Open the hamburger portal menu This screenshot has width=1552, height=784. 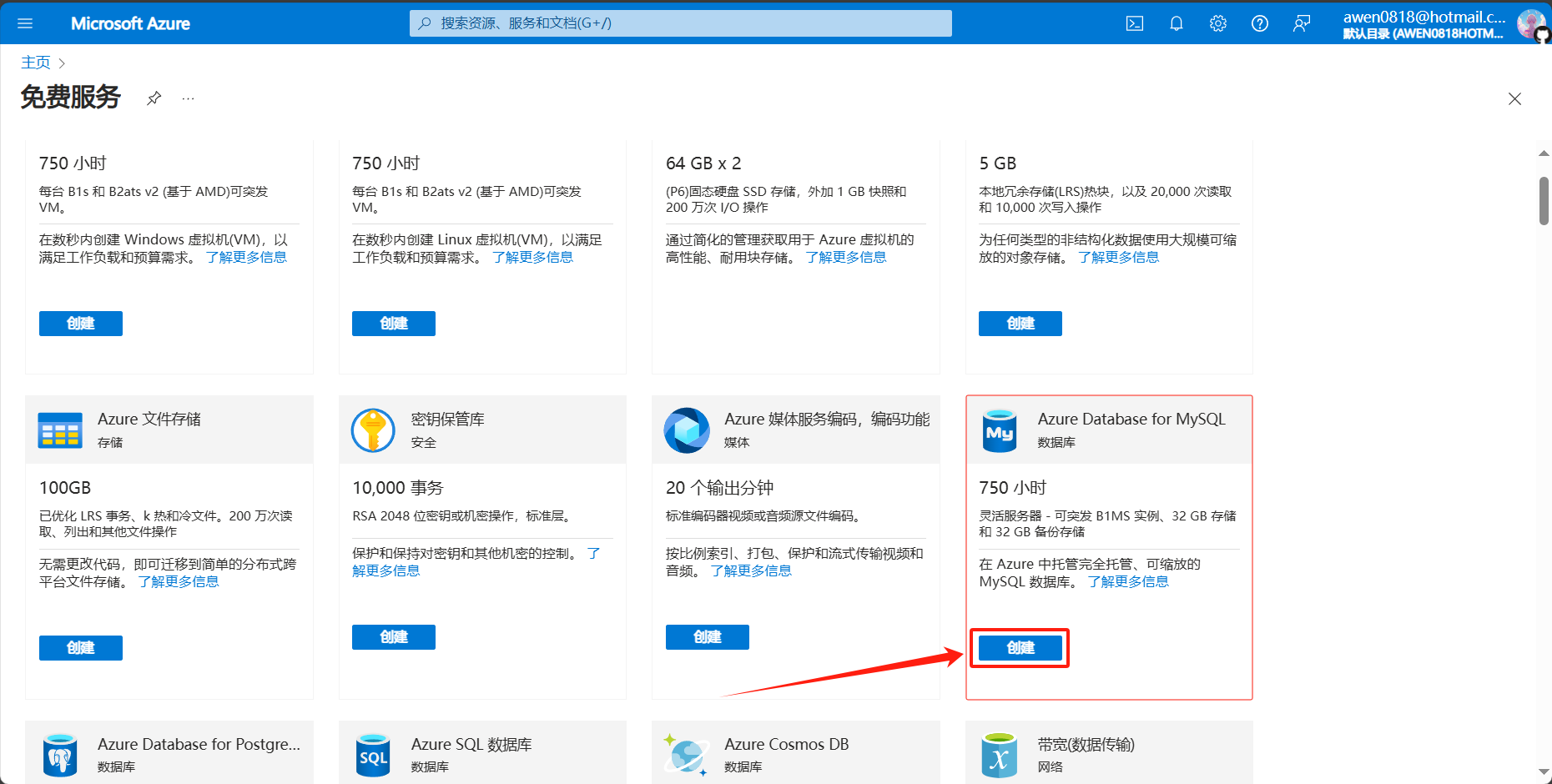tap(25, 23)
